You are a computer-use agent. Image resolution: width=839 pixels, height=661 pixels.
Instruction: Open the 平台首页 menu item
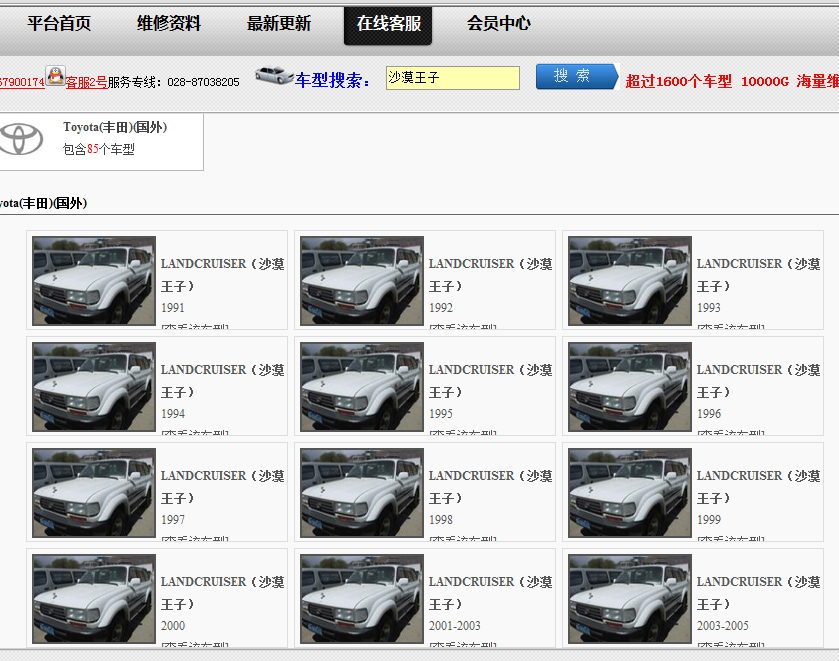(59, 24)
